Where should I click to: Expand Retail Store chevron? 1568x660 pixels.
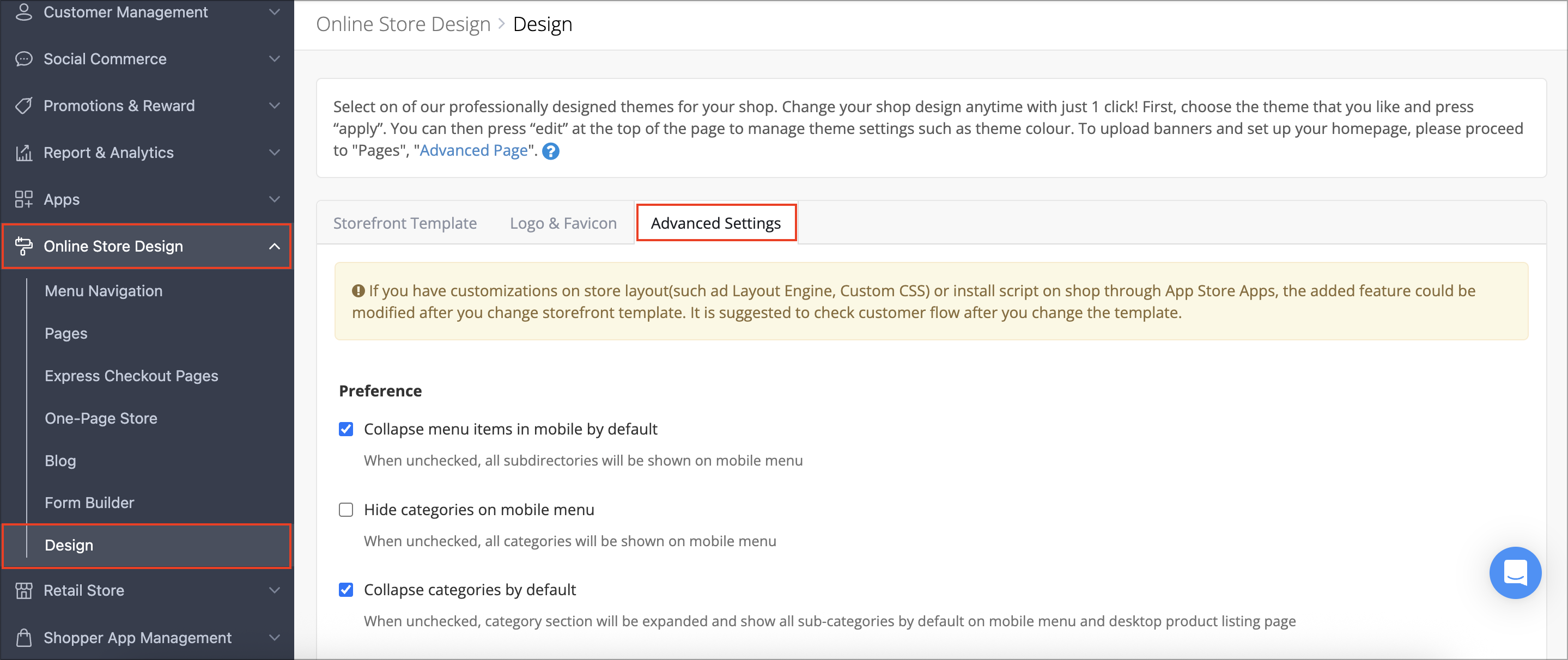point(275,591)
